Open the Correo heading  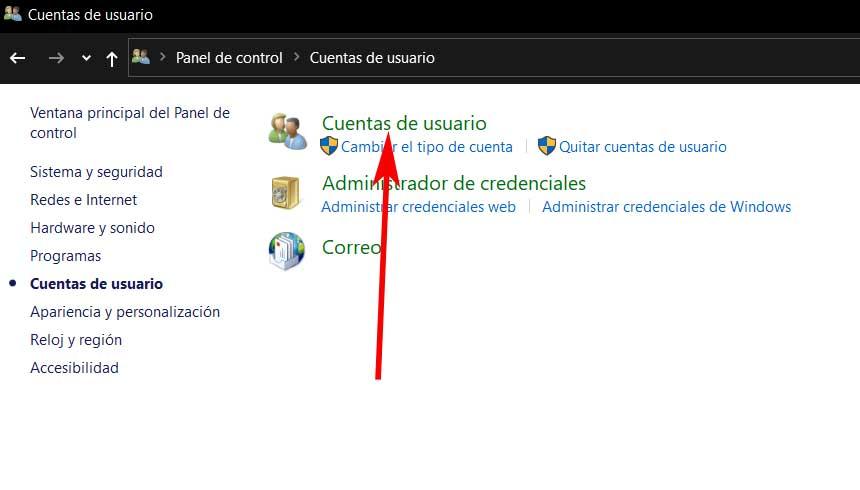(352, 247)
